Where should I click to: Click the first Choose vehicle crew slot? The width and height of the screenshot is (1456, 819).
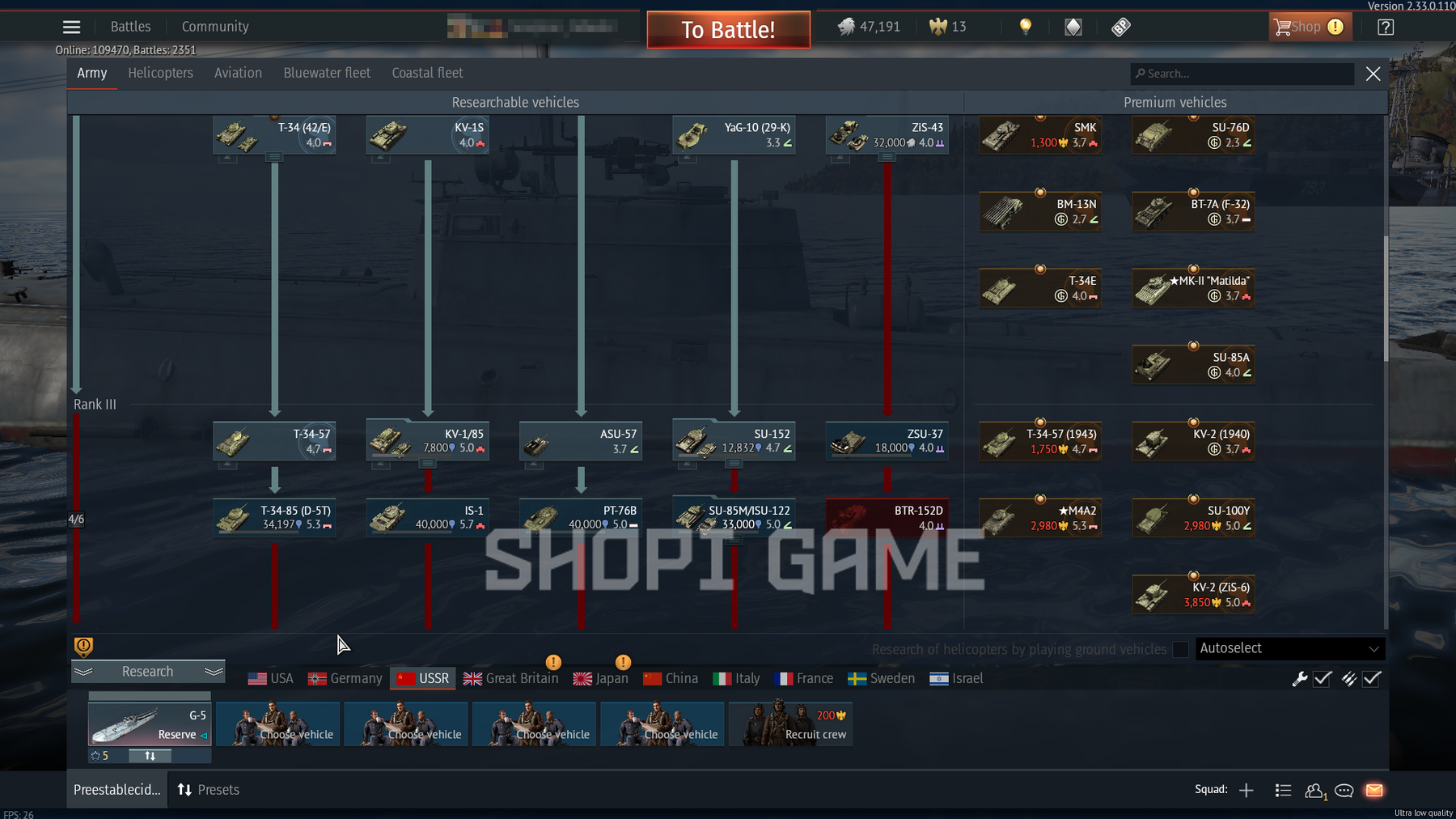point(277,724)
